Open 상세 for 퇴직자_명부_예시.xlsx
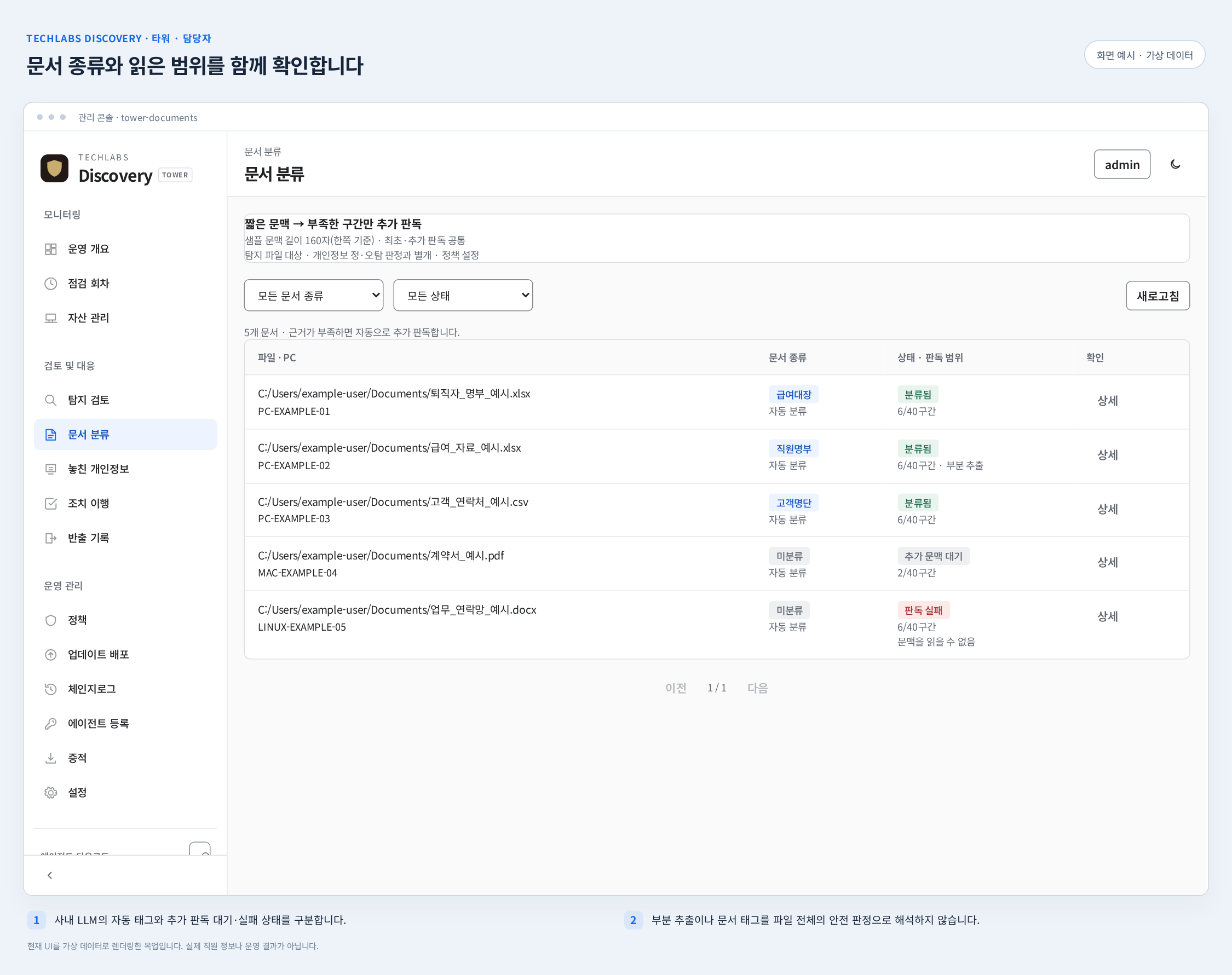Screen dimensions: 1232x975 [1108, 401]
